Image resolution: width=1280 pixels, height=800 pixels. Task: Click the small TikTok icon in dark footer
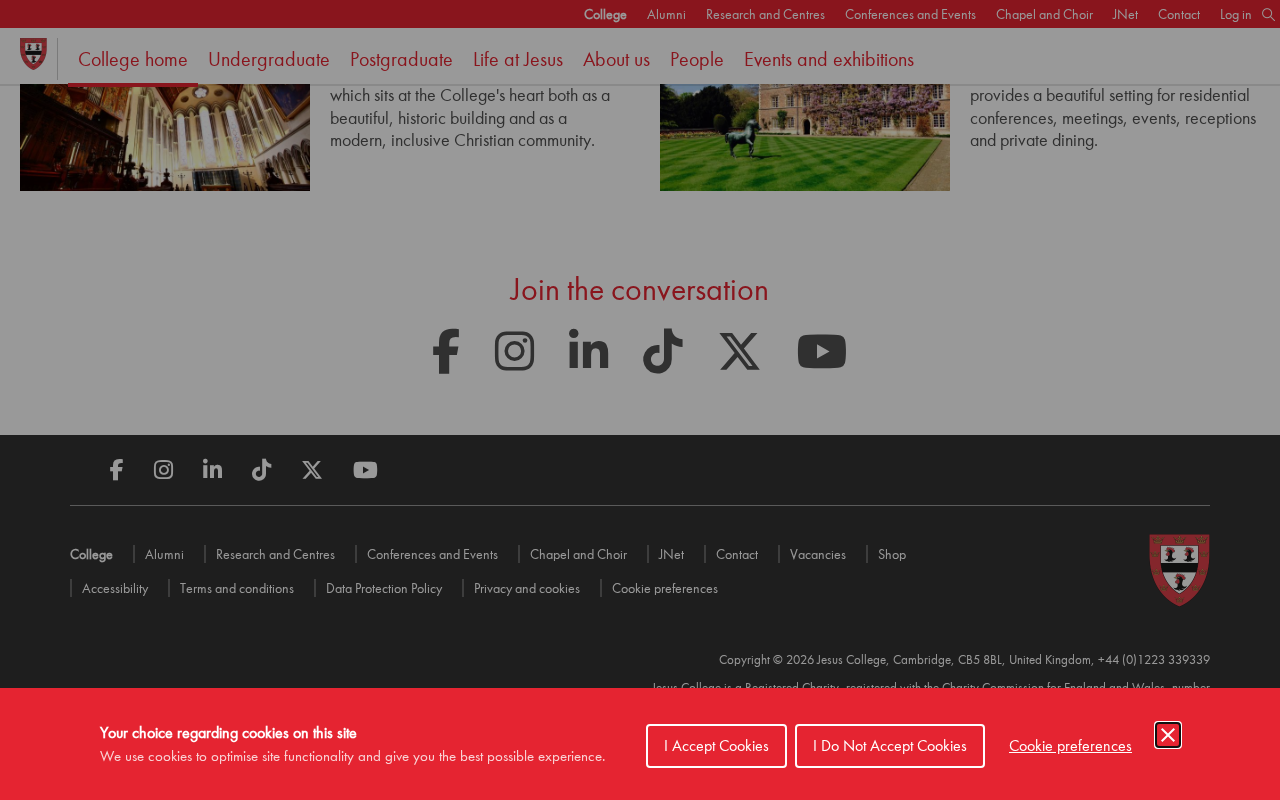click(x=261, y=470)
